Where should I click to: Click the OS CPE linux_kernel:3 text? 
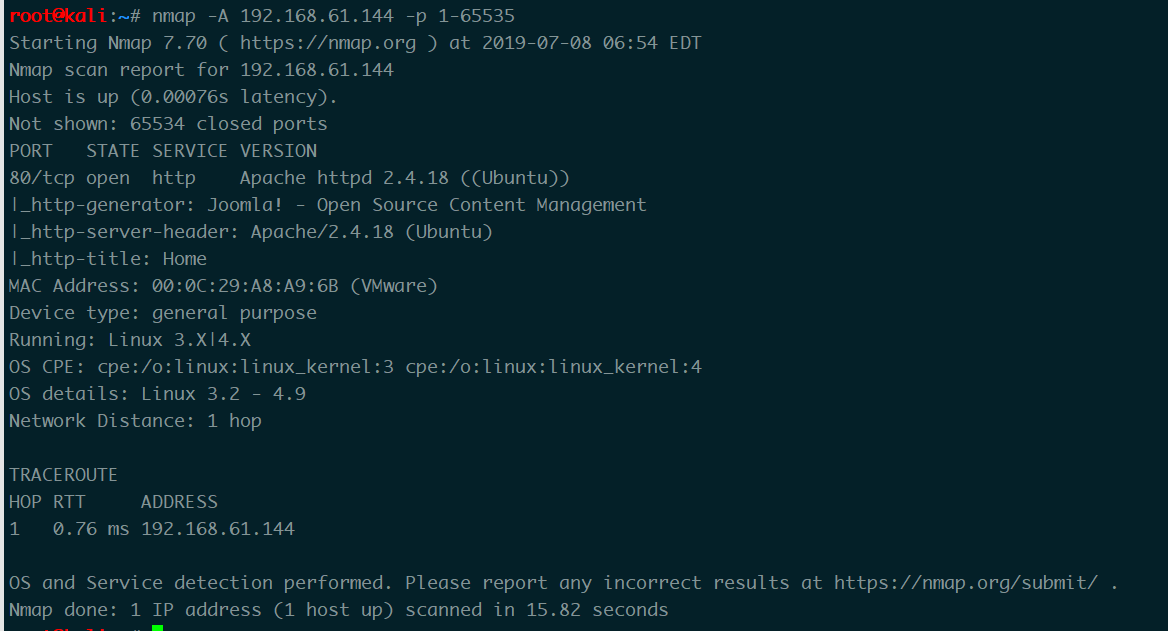pos(201,367)
